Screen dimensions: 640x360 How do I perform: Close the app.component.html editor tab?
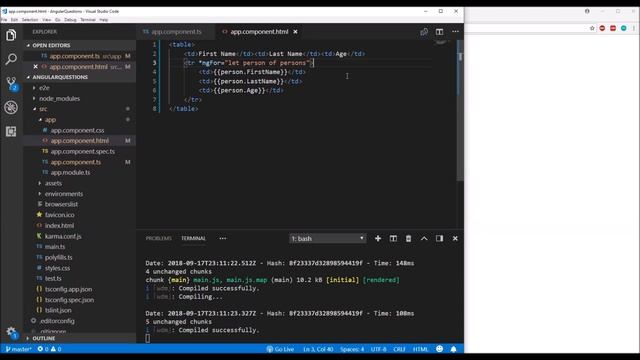pyautogui.click(x=295, y=32)
